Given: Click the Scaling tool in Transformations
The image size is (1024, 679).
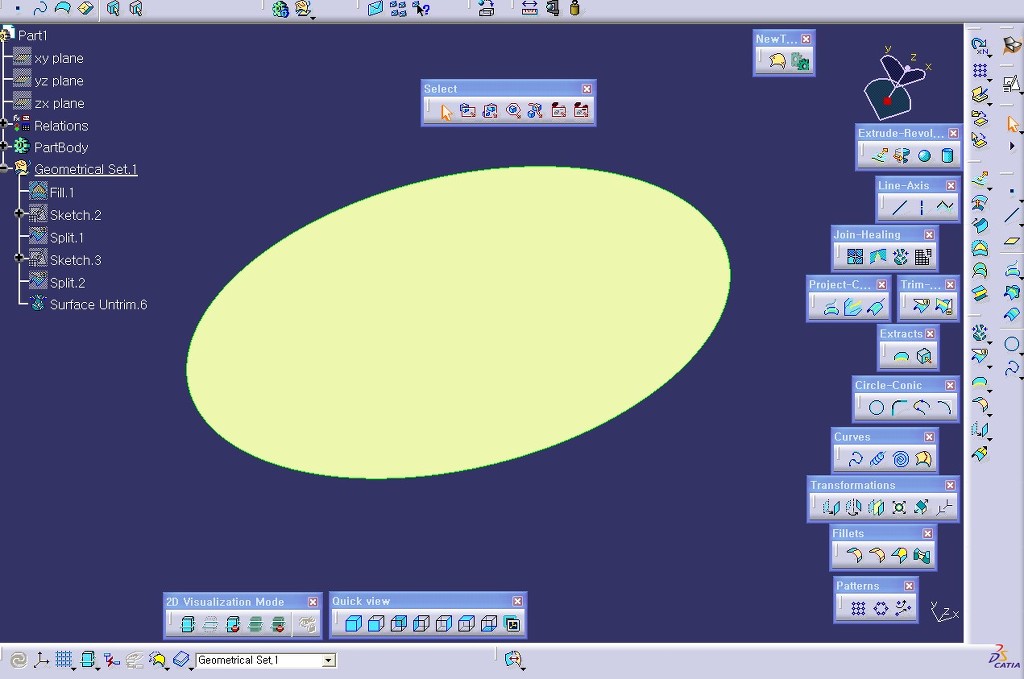Looking at the screenshot, I should [x=899, y=507].
